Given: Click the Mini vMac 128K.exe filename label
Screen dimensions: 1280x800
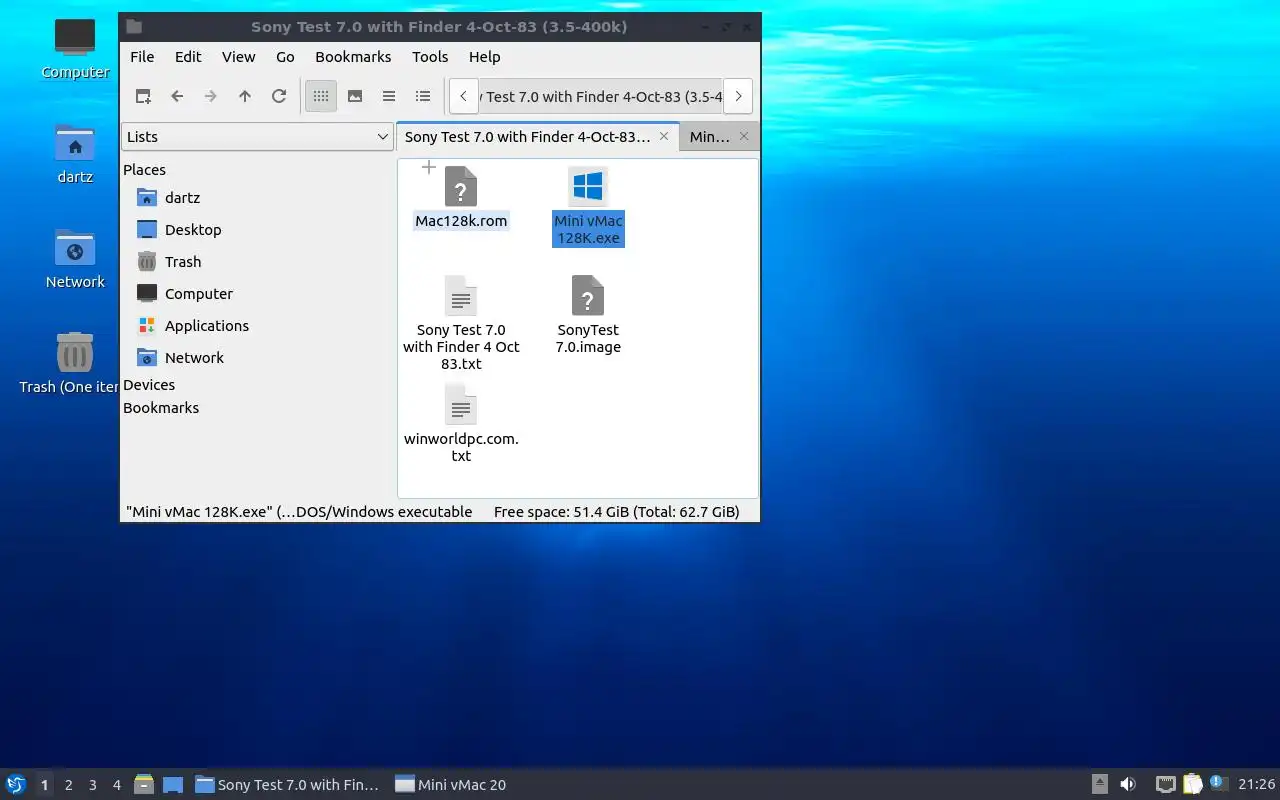Looking at the screenshot, I should pos(588,230).
